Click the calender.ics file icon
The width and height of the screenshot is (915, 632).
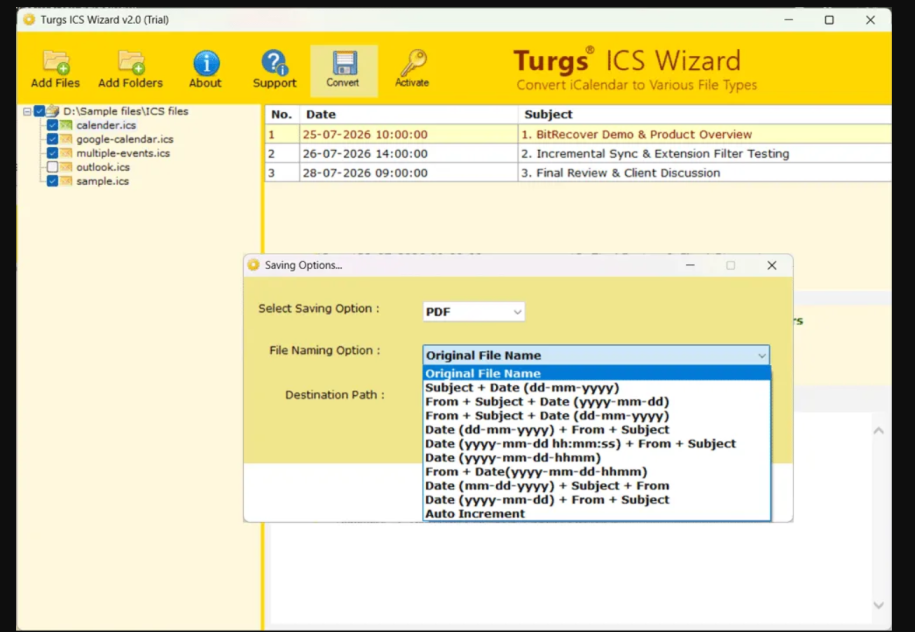click(66, 125)
